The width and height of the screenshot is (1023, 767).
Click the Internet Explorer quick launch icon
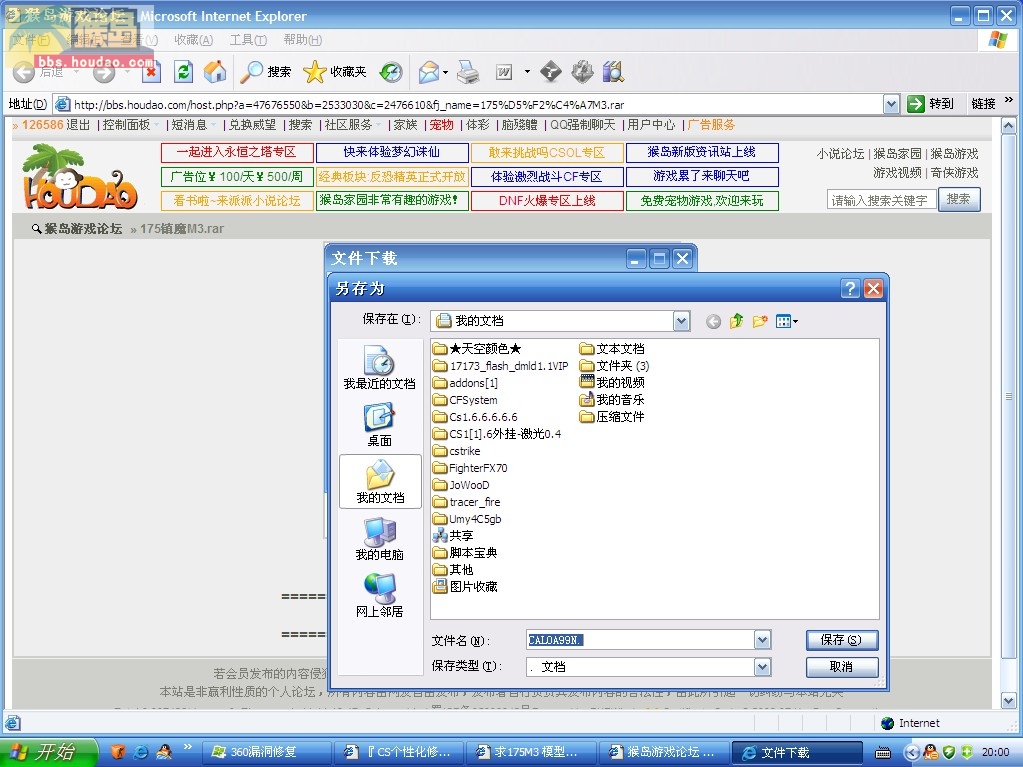coord(140,752)
